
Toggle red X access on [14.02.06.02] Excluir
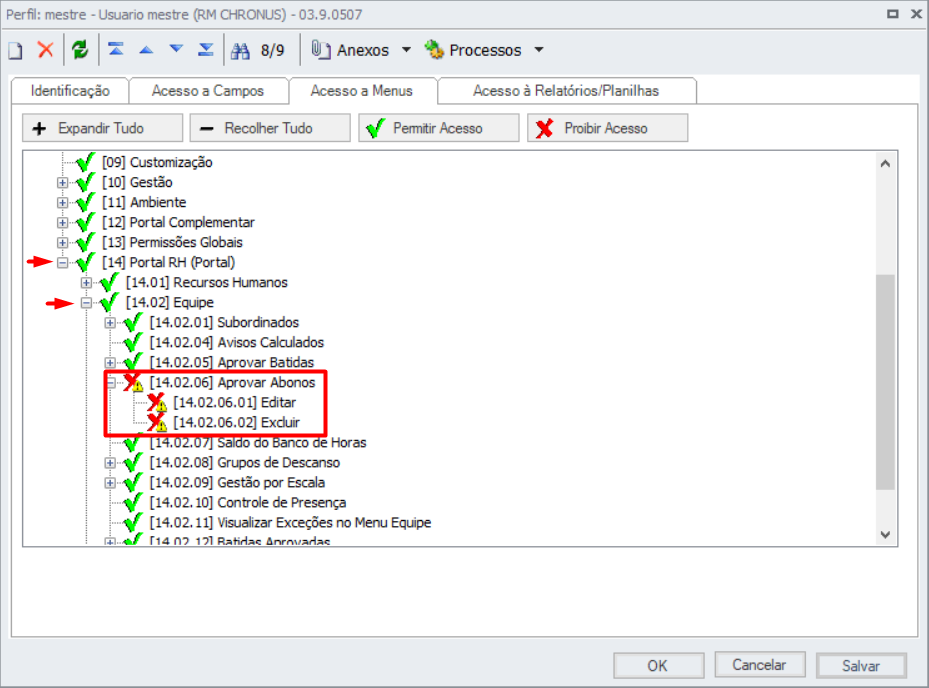tap(157, 423)
